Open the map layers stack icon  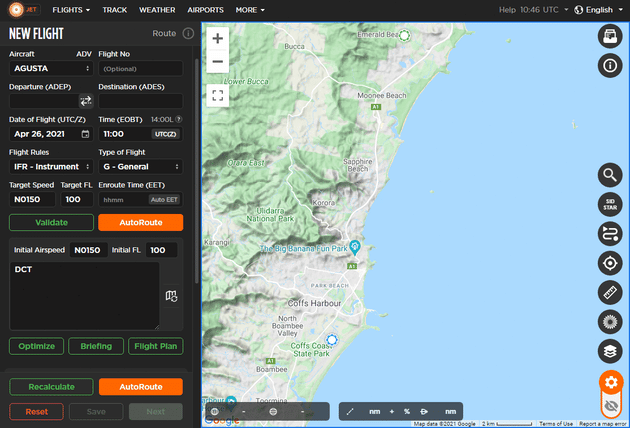click(x=610, y=351)
